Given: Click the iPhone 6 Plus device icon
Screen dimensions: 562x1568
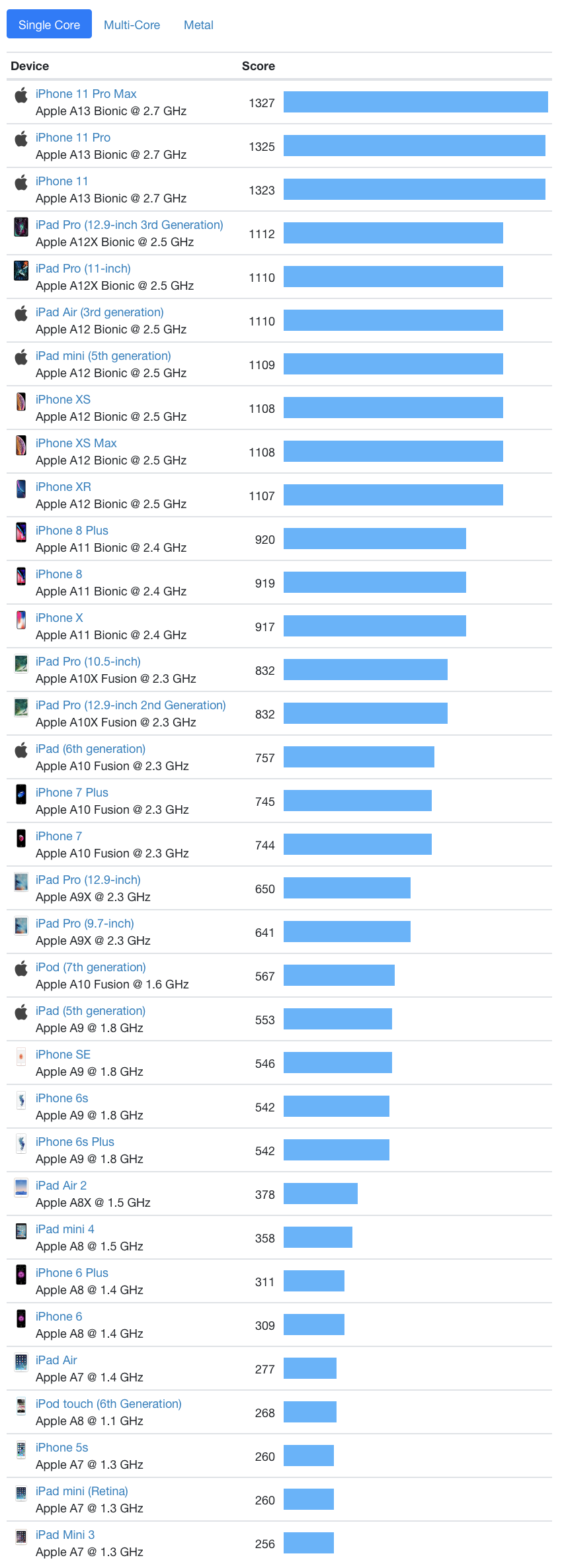Looking at the screenshot, I should (21, 1275).
